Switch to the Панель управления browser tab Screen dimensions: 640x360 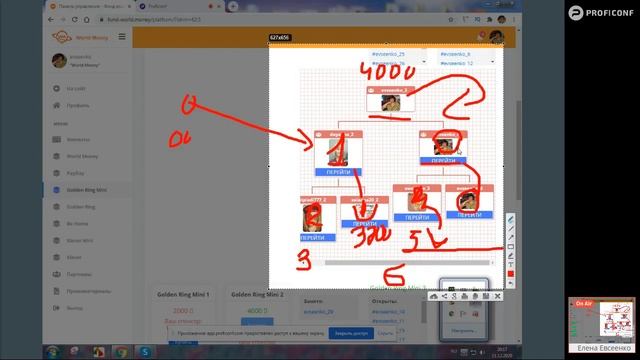[90, 6]
